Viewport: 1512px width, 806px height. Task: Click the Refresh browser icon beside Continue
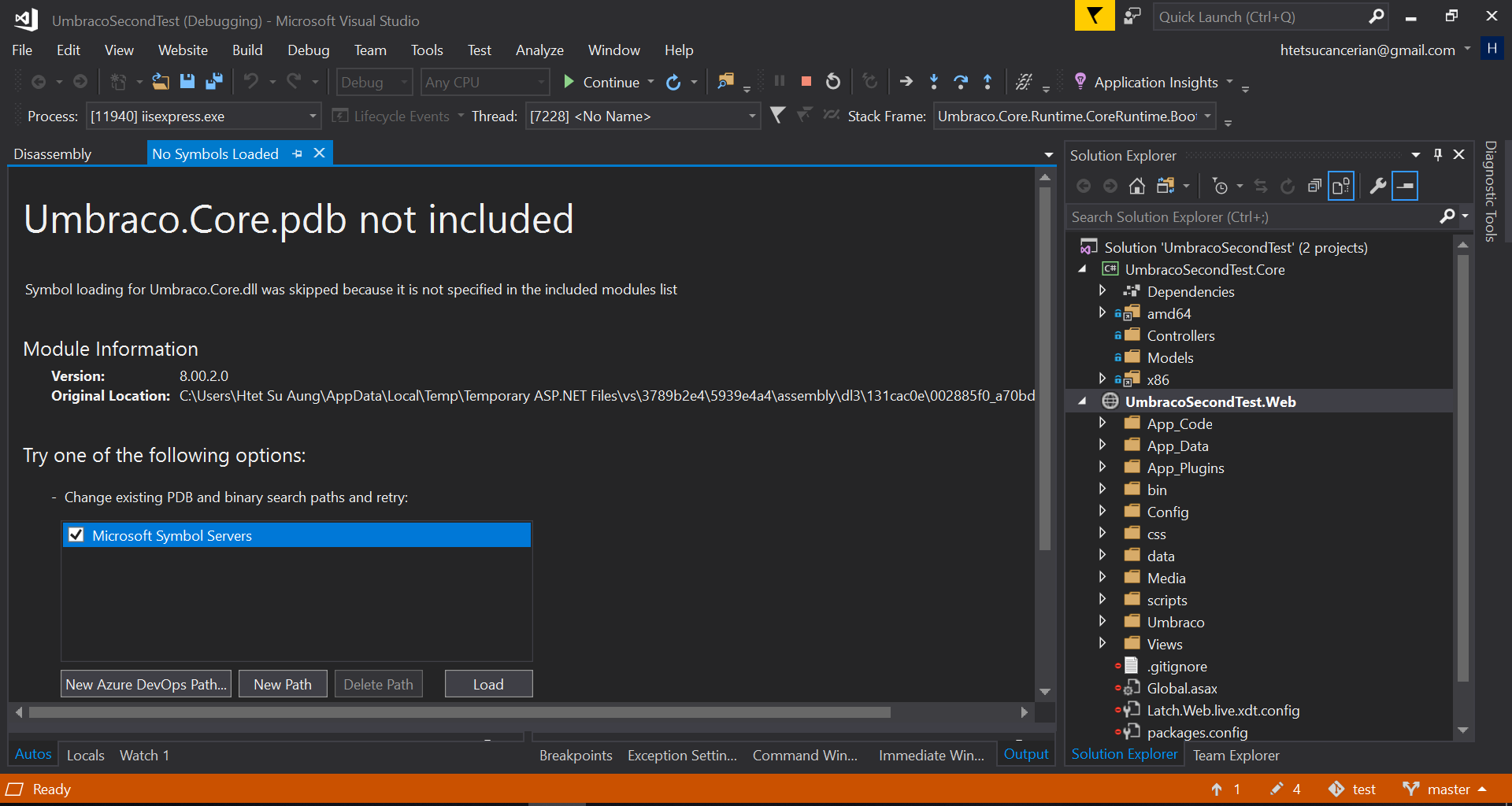click(673, 82)
